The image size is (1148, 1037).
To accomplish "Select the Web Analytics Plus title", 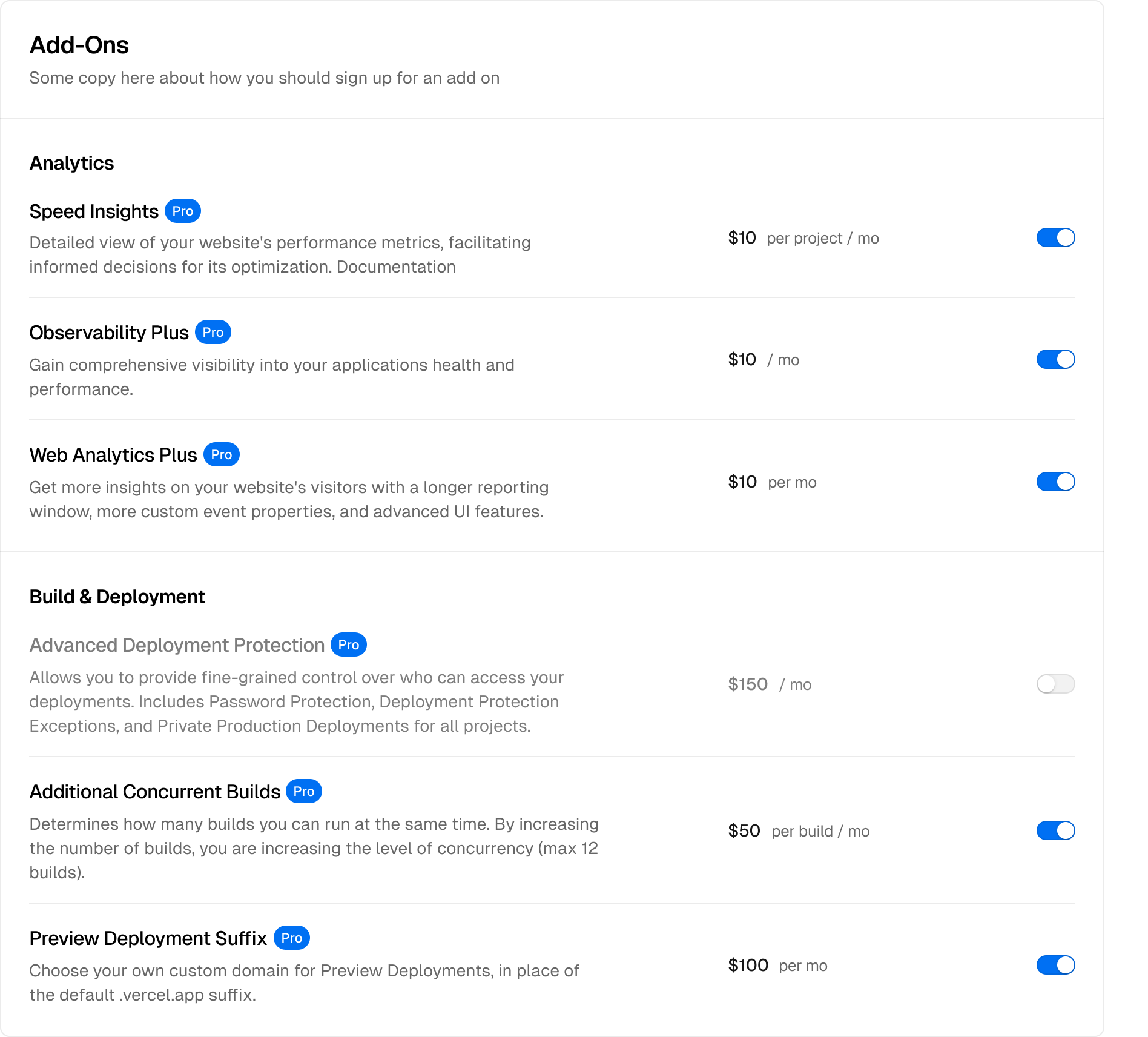I will tap(113, 455).
